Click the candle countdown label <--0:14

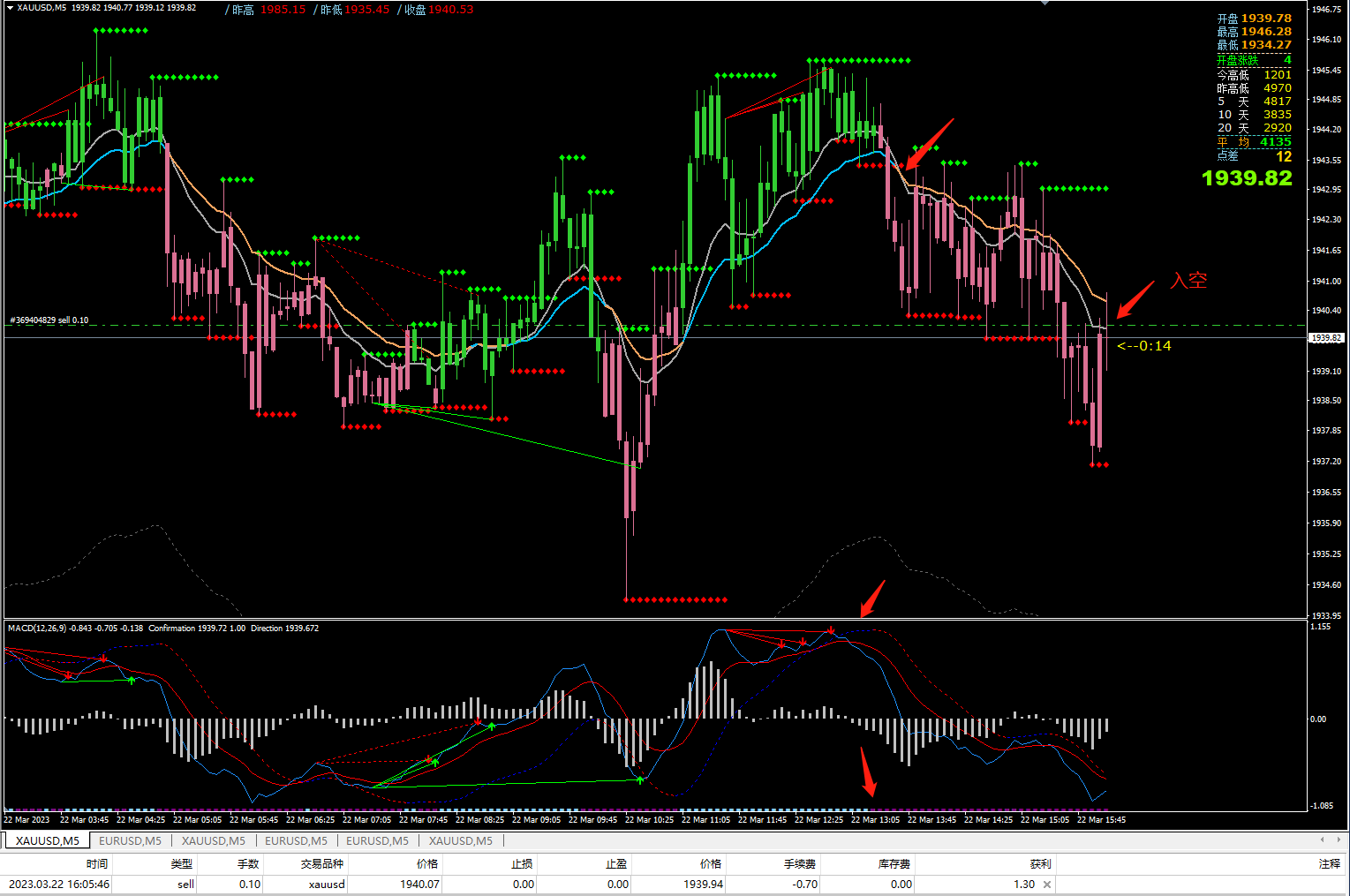click(1144, 346)
